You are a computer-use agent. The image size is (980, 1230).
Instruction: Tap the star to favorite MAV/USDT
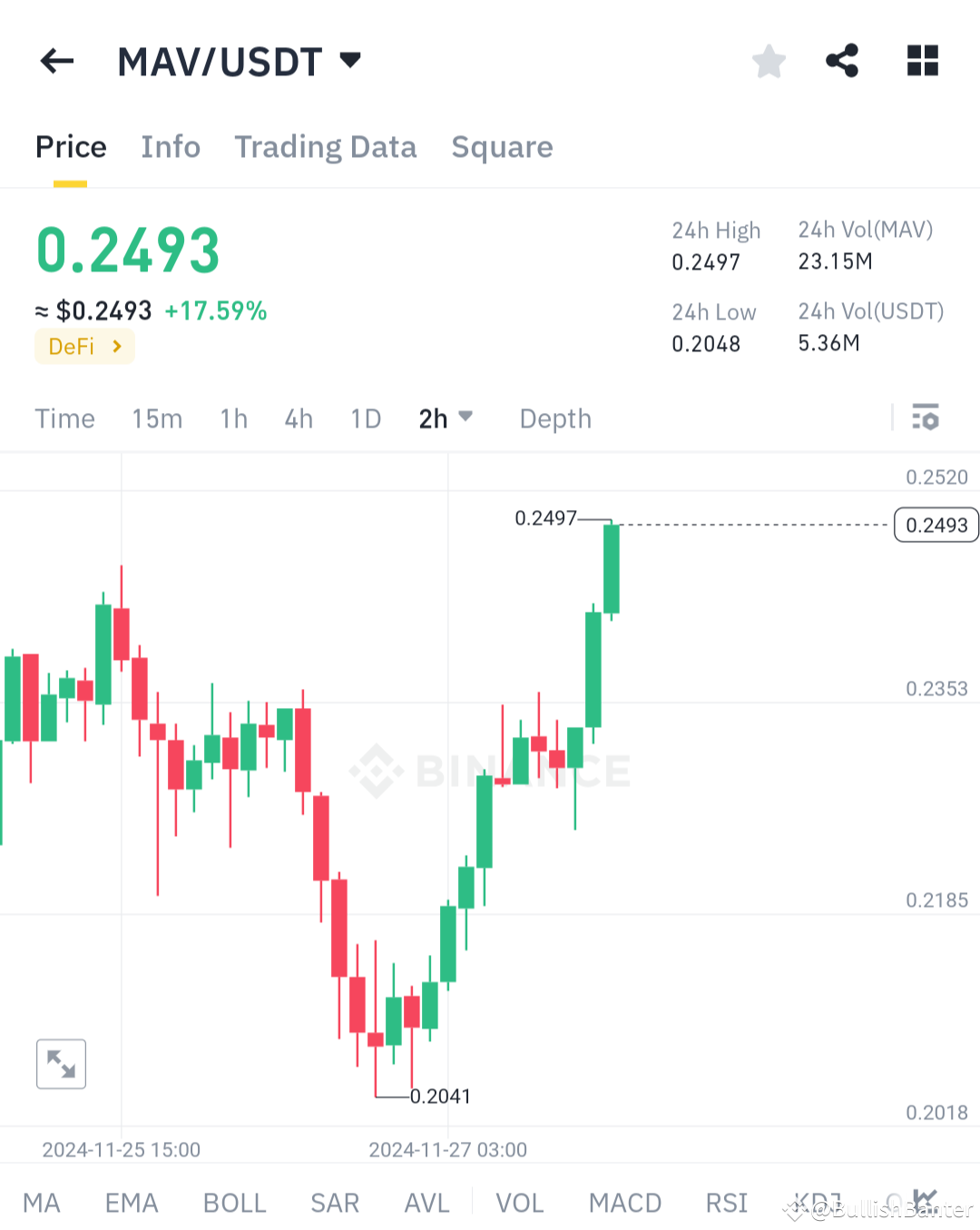click(x=769, y=60)
